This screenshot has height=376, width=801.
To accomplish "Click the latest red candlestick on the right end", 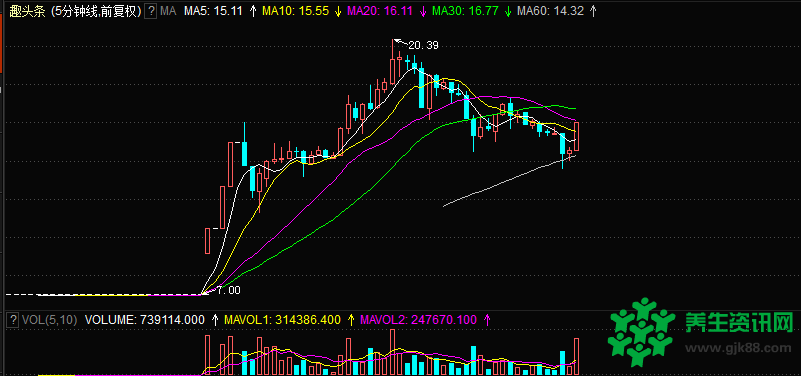I will [x=577, y=136].
